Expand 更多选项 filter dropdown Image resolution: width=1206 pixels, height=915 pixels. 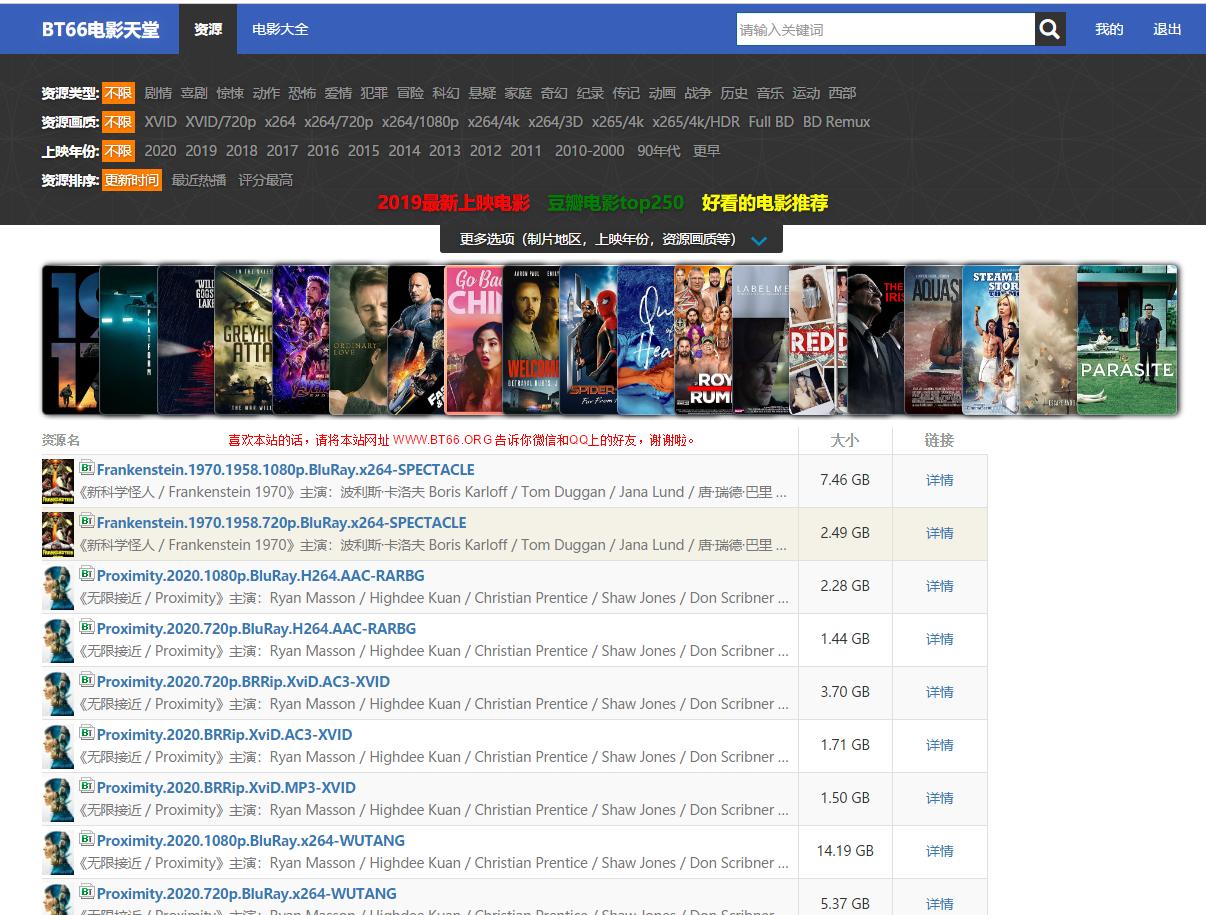(x=598, y=240)
